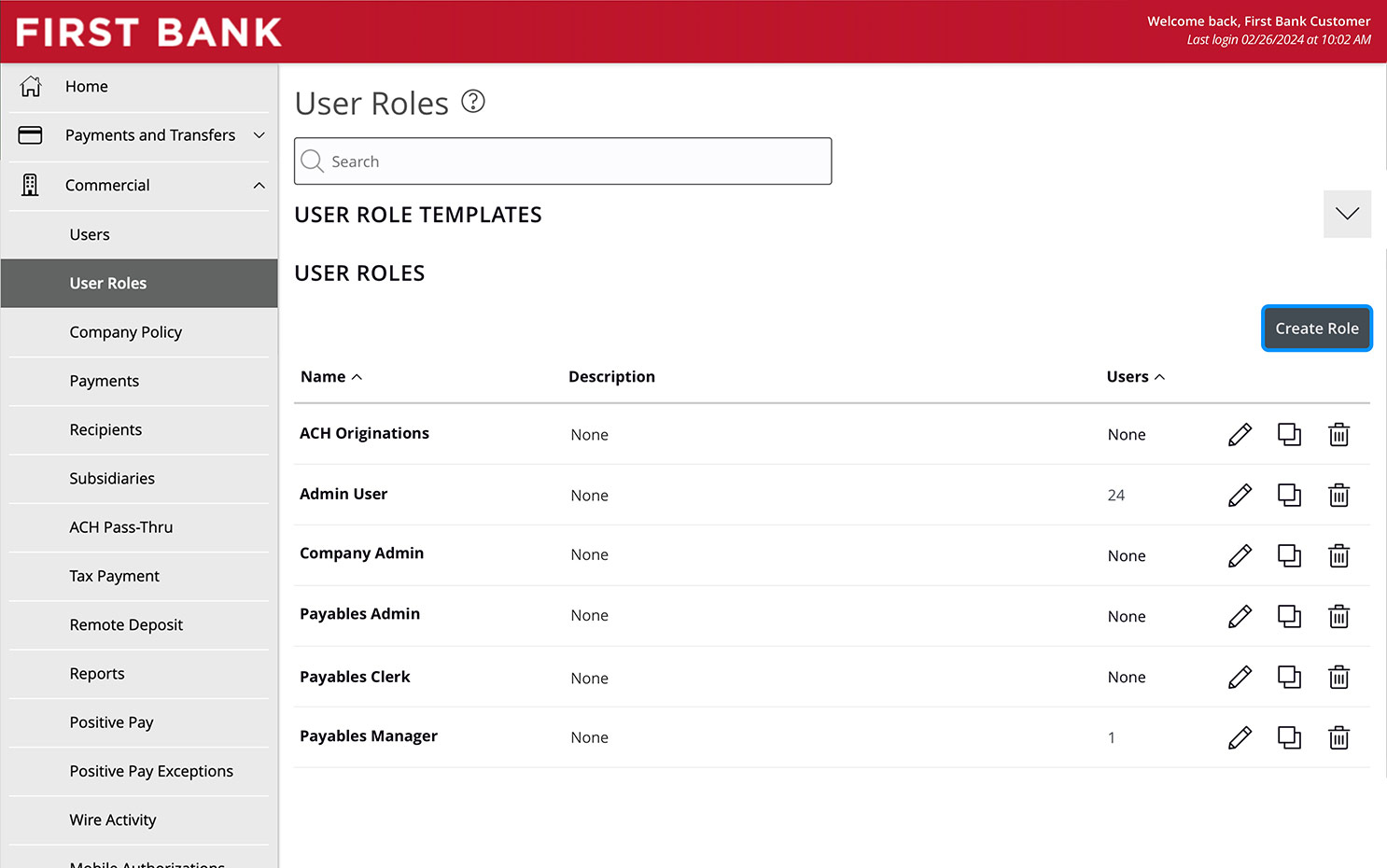Edit the Payables Clerk role

coord(1240,678)
